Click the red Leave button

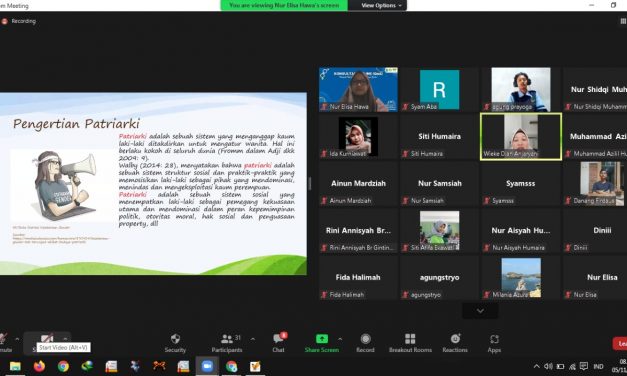click(620, 344)
